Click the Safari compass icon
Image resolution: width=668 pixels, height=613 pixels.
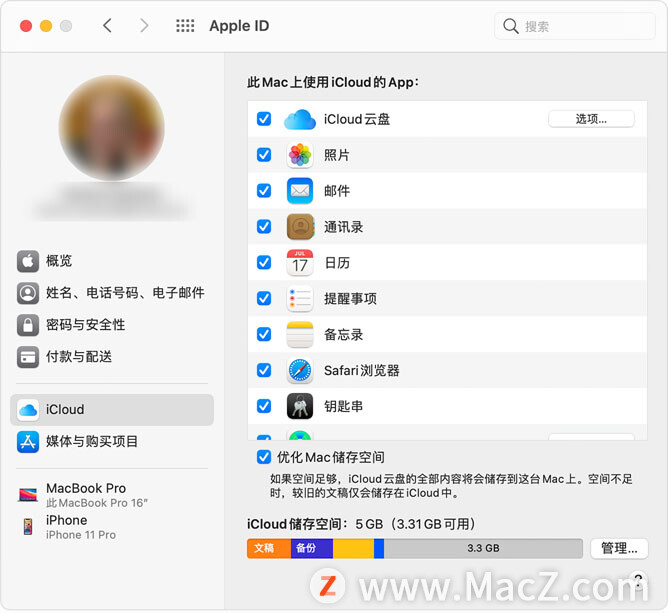point(300,370)
